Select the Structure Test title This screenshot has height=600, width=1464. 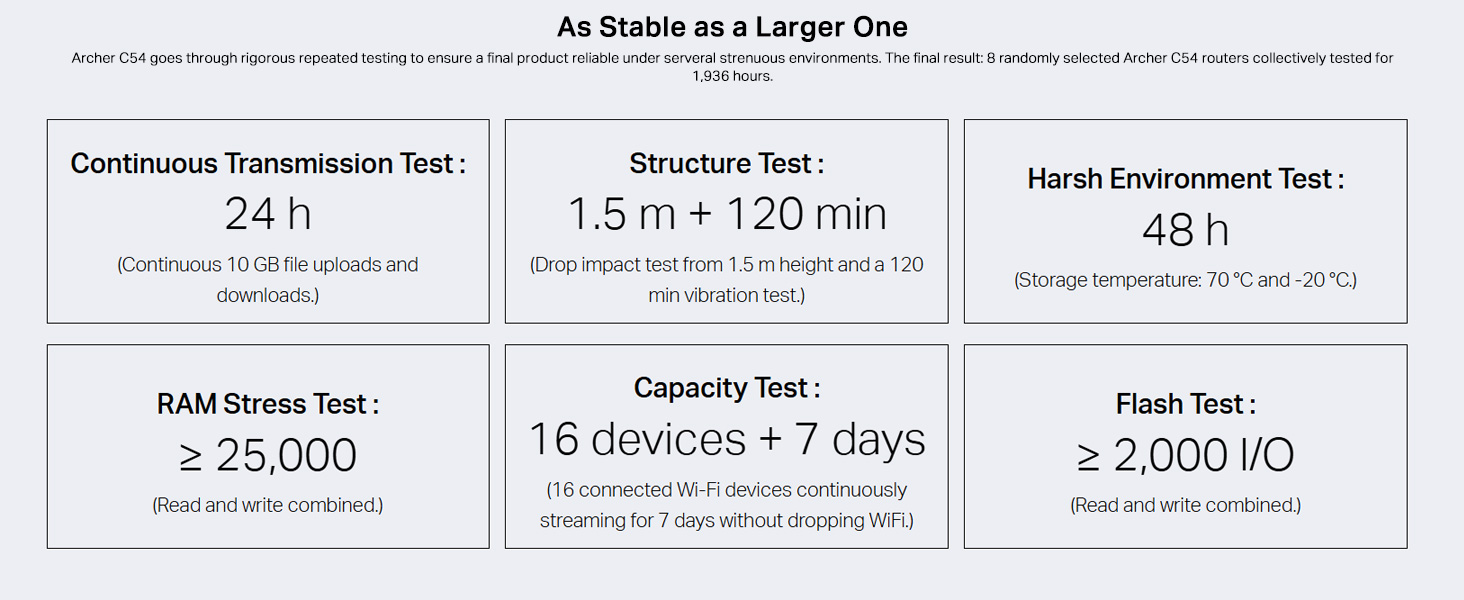pos(727,164)
